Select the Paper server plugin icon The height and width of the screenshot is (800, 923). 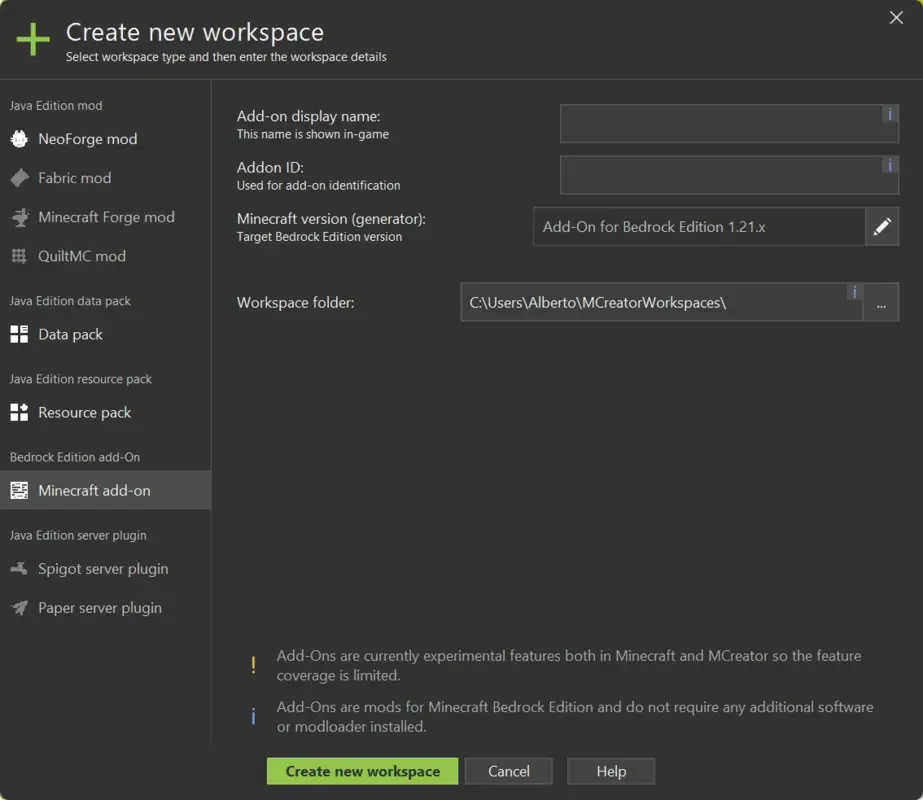pyautogui.click(x=17, y=607)
